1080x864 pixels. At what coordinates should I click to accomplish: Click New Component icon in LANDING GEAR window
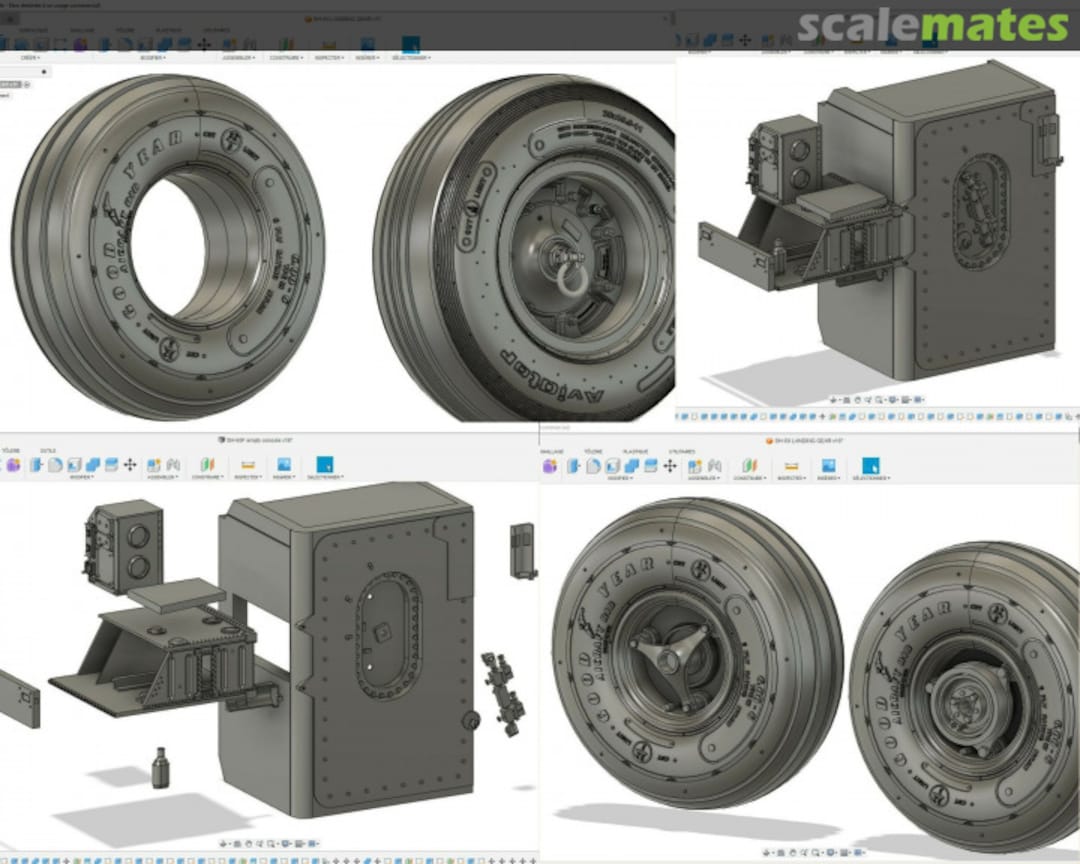click(x=696, y=465)
